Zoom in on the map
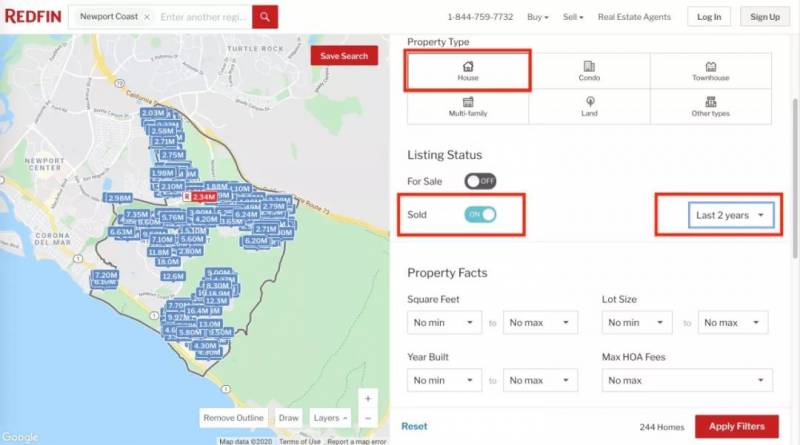This screenshot has height=445, width=800. (x=368, y=398)
